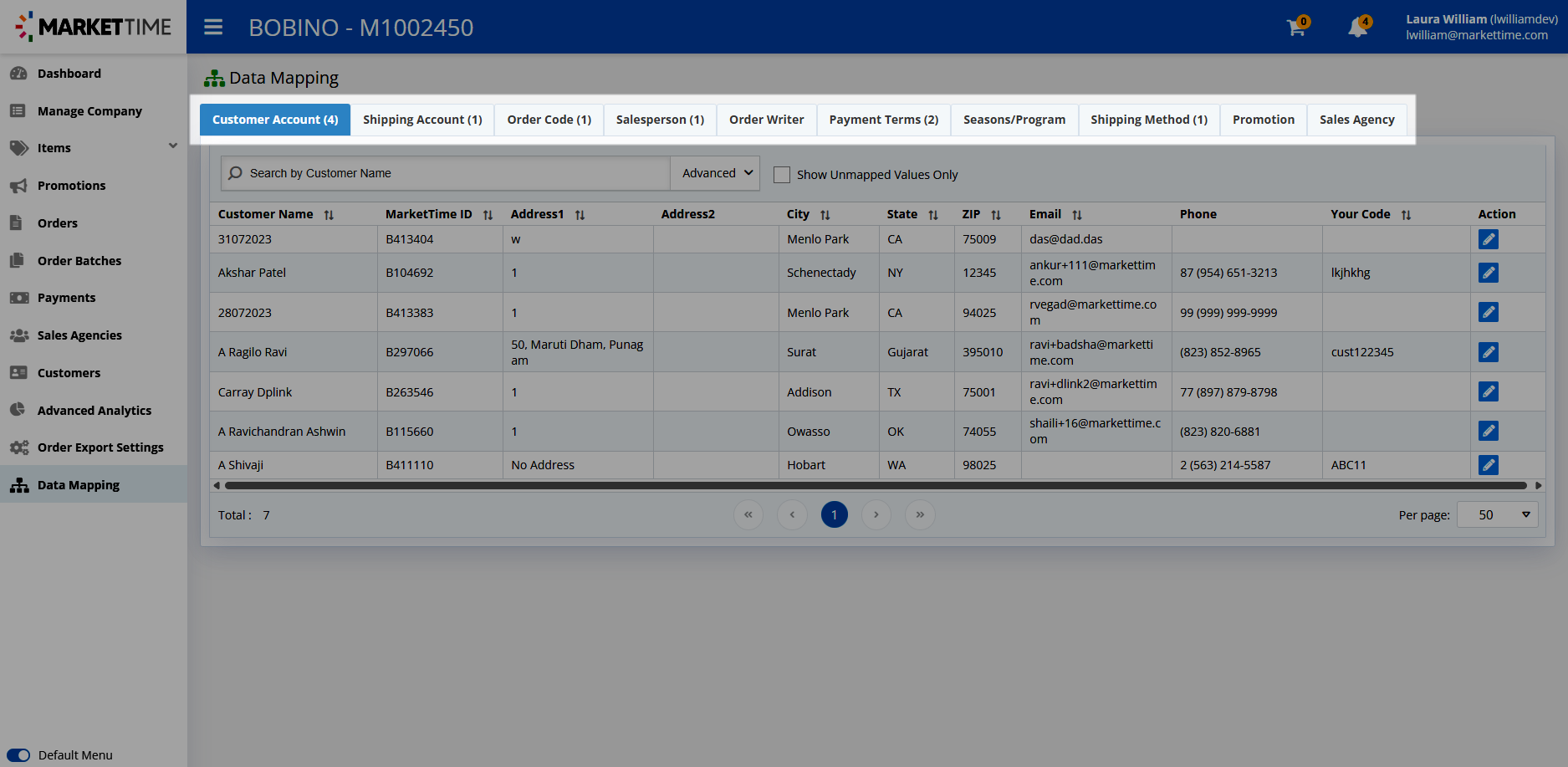
Task: Switch to Sales Agency tab
Action: [x=1357, y=120]
